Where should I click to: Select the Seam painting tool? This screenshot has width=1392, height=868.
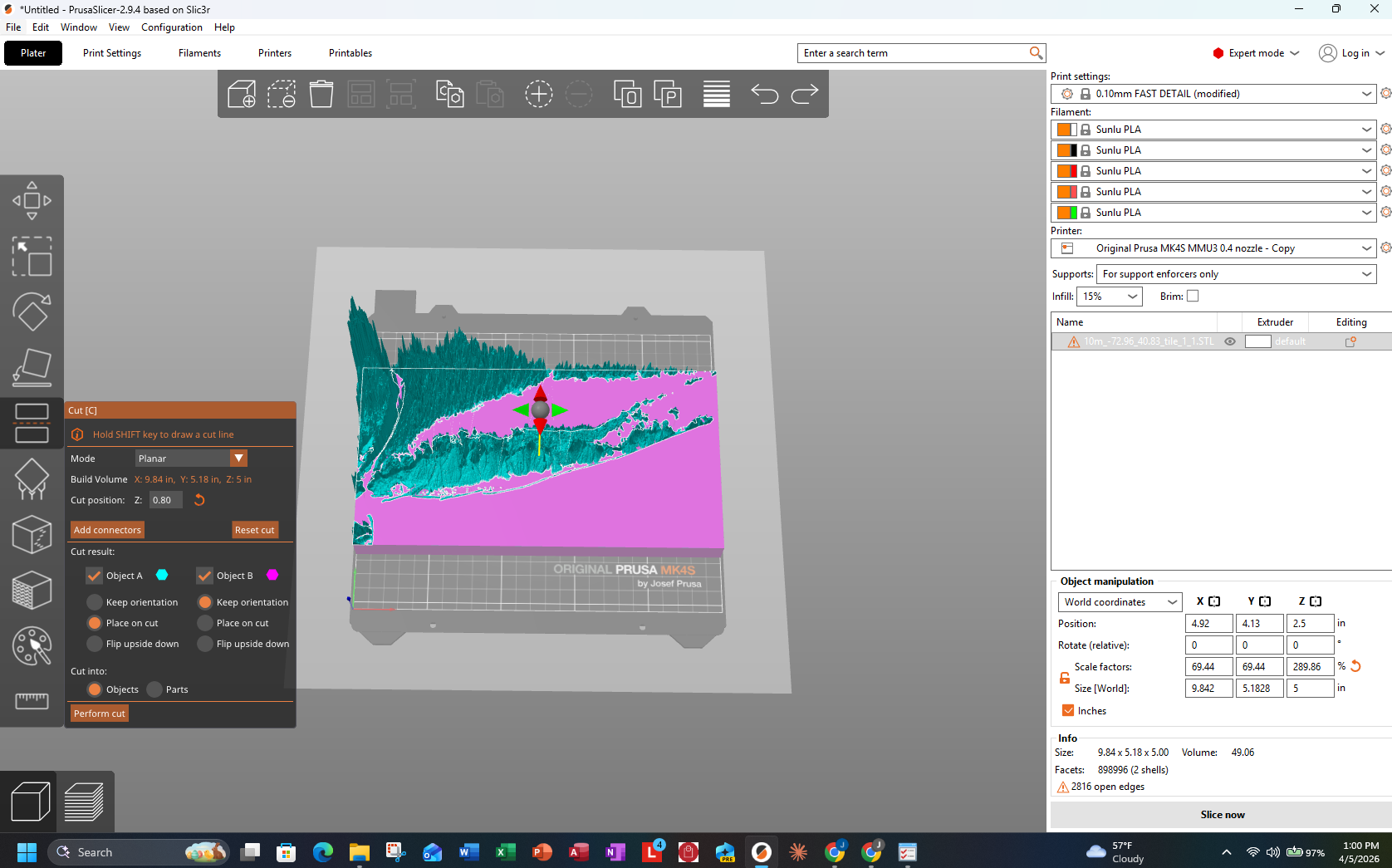[x=32, y=535]
